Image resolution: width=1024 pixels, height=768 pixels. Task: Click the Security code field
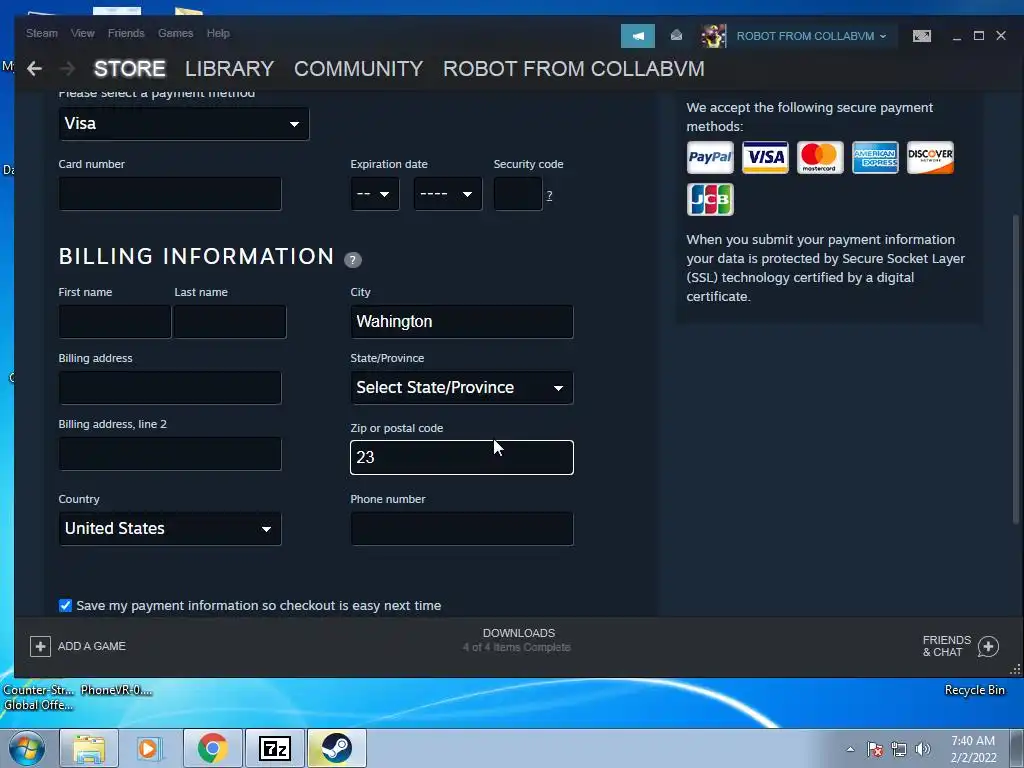coord(518,194)
